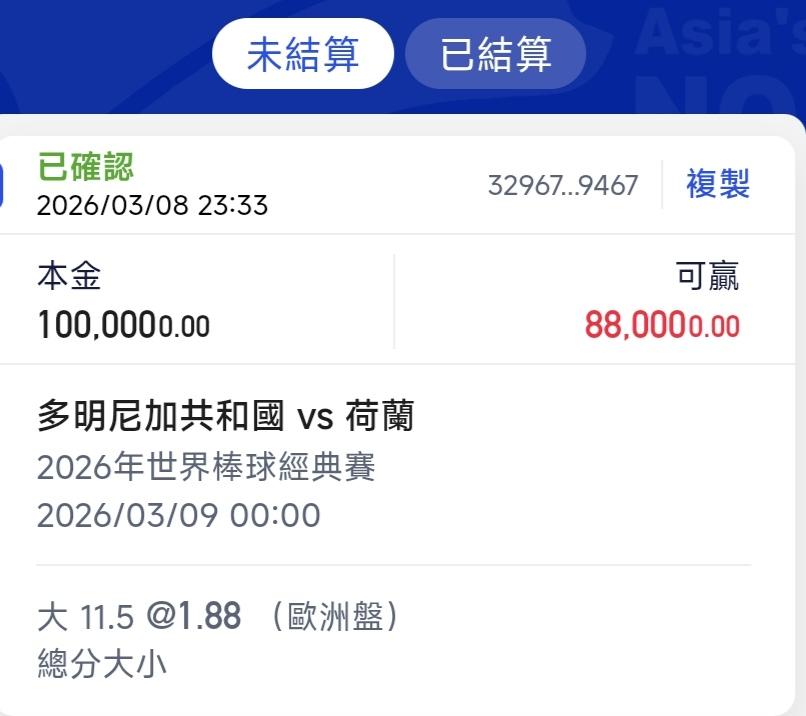
Task: Tap the 大 11.5 bet selection
Action: tap(85, 617)
